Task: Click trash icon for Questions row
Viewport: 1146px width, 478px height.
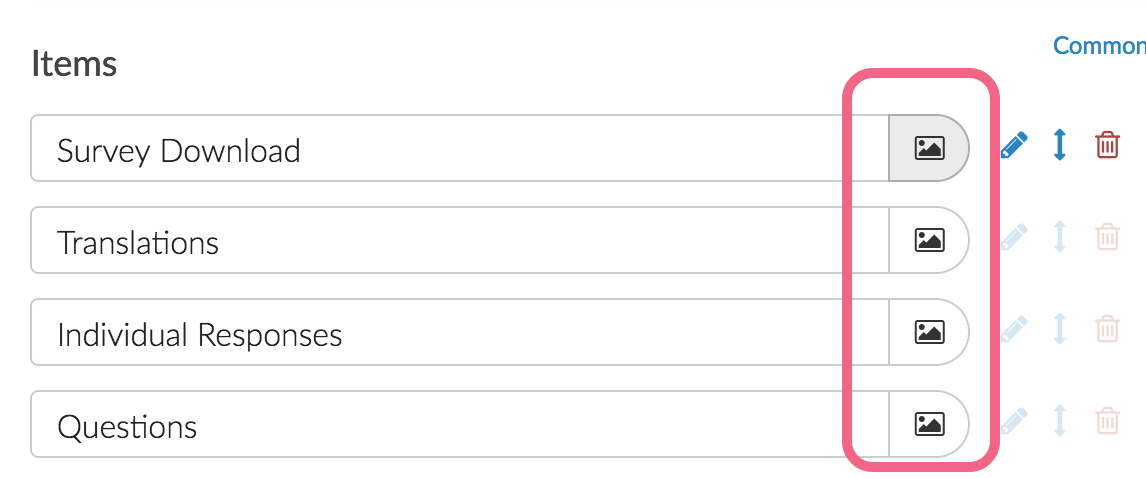Action: [1107, 421]
